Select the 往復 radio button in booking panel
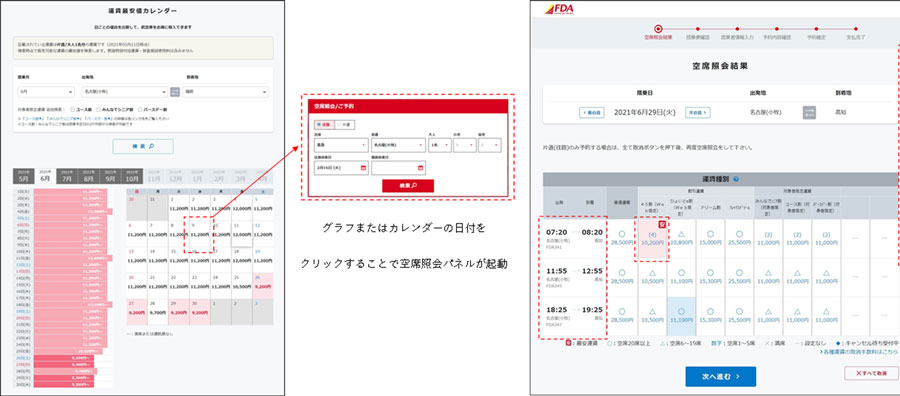This screenshot has width=900, height=396. (319, 124)
